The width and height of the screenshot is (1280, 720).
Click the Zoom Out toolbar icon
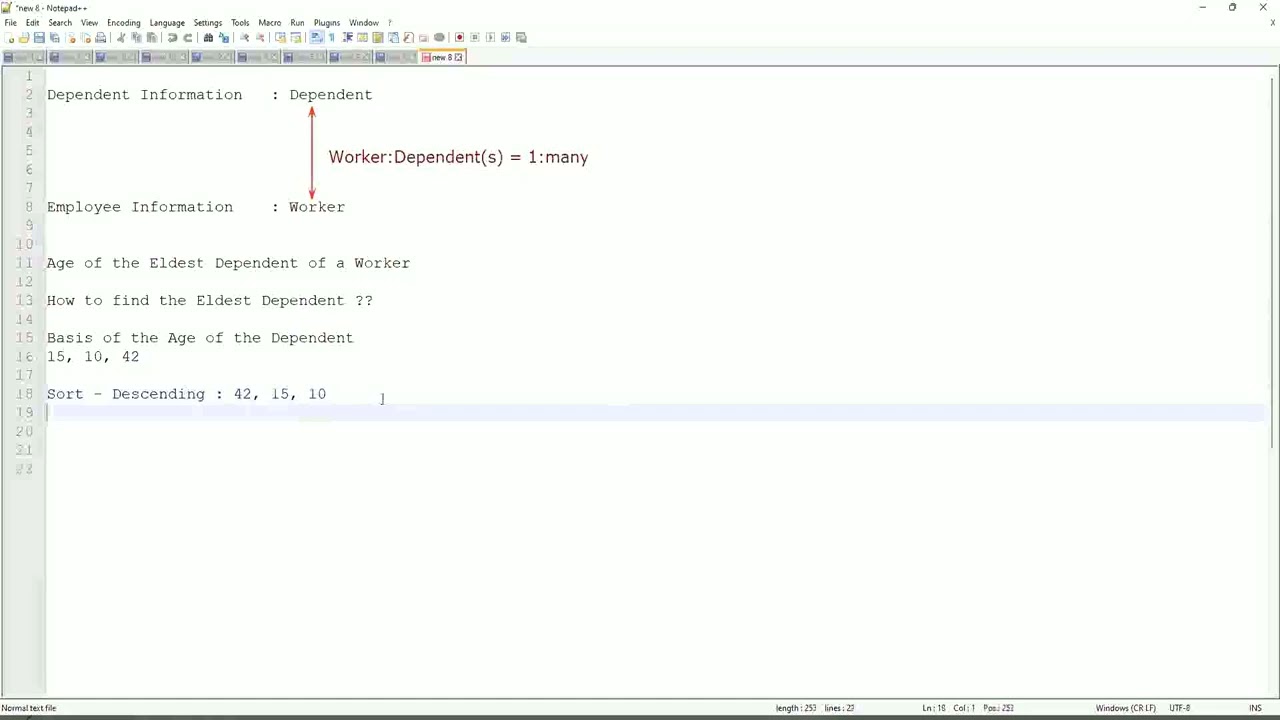point(260,37)
